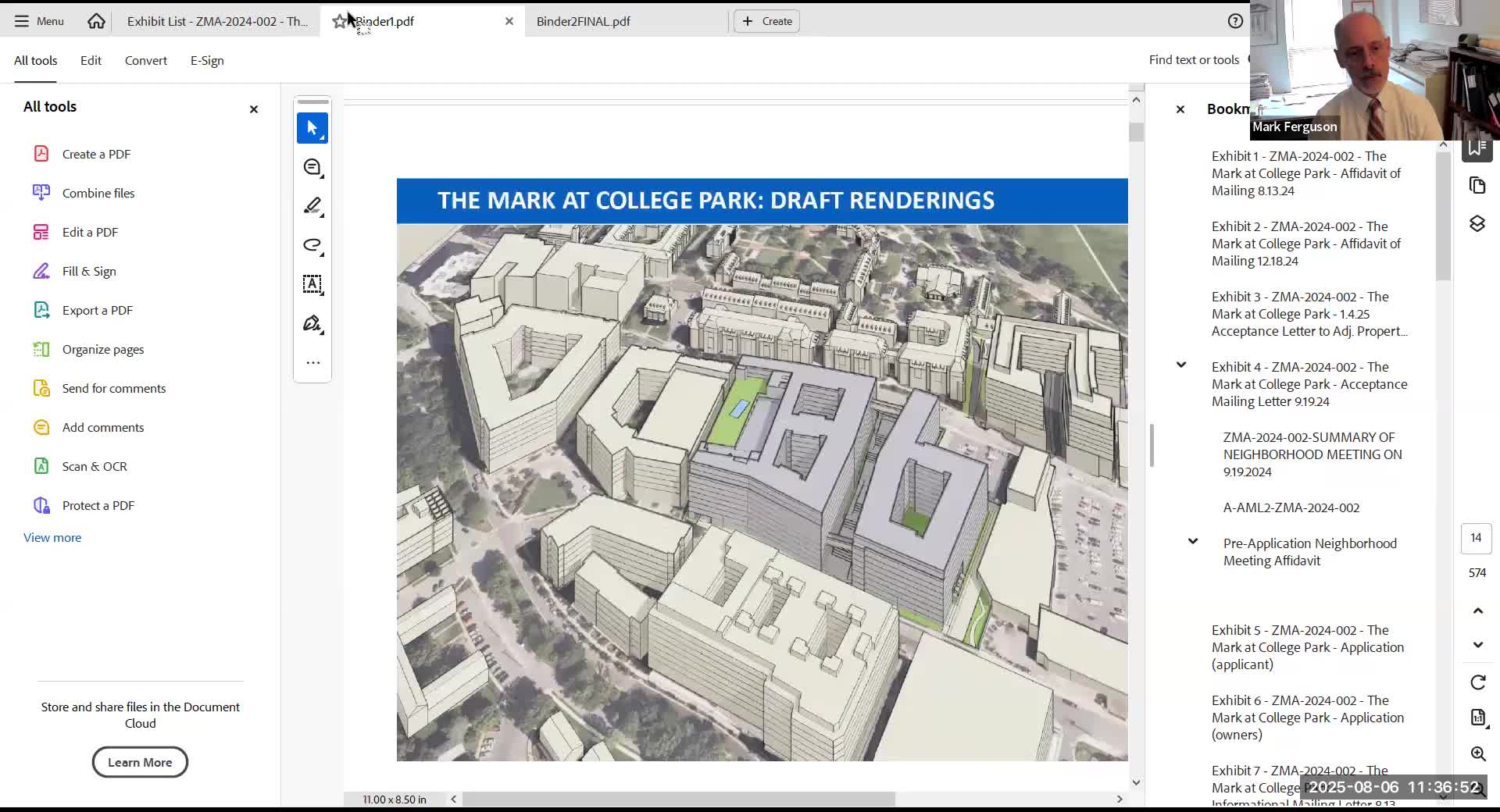Click the horizontal scrollbar right arrow

[x=1120, y=799]
